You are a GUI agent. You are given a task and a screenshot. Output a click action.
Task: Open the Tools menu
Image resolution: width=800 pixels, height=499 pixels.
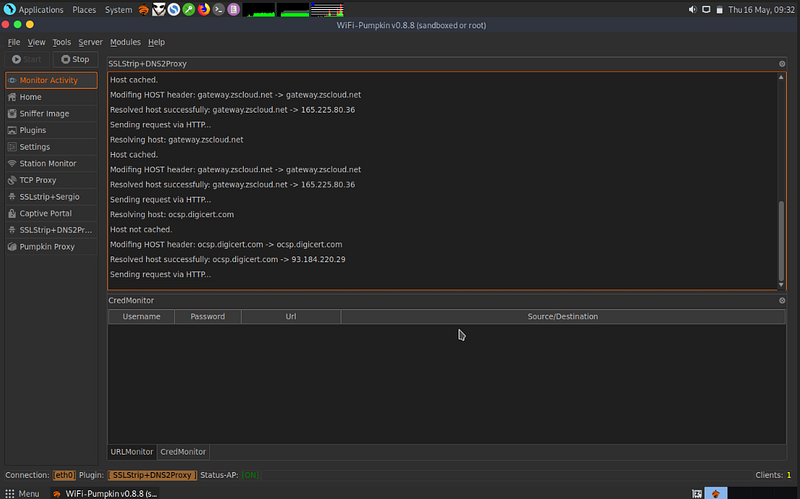pos(62,42)
